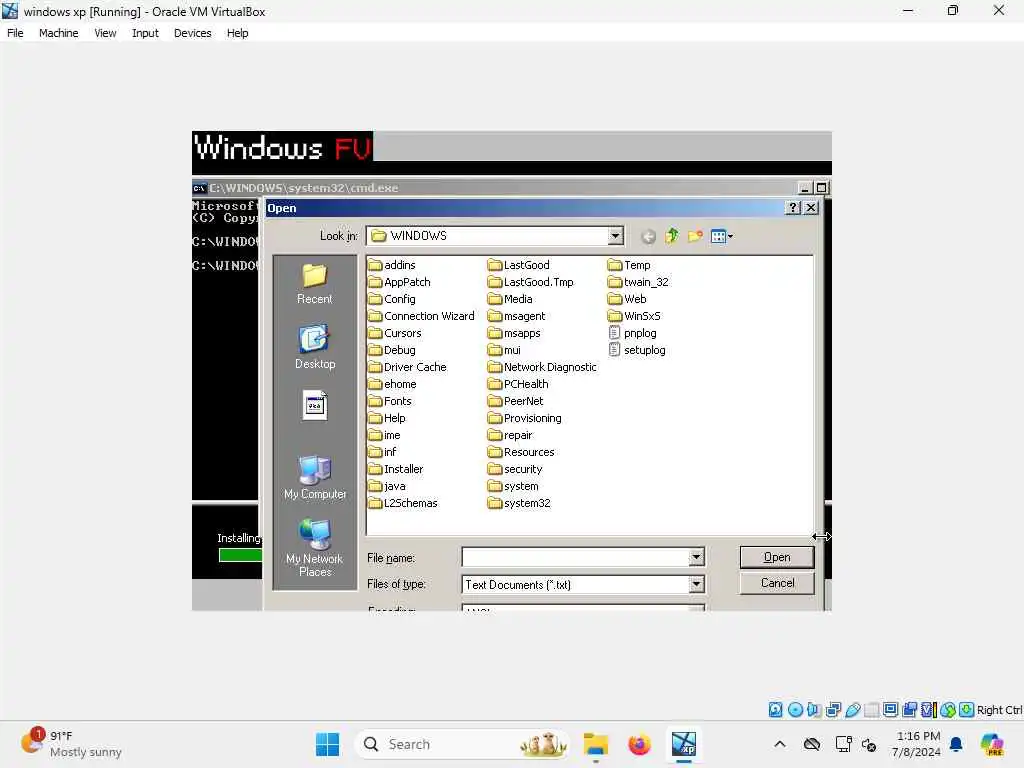Select the Cursors folder
This screenshot has width=1024, height=768.
(x=395, y=333)
